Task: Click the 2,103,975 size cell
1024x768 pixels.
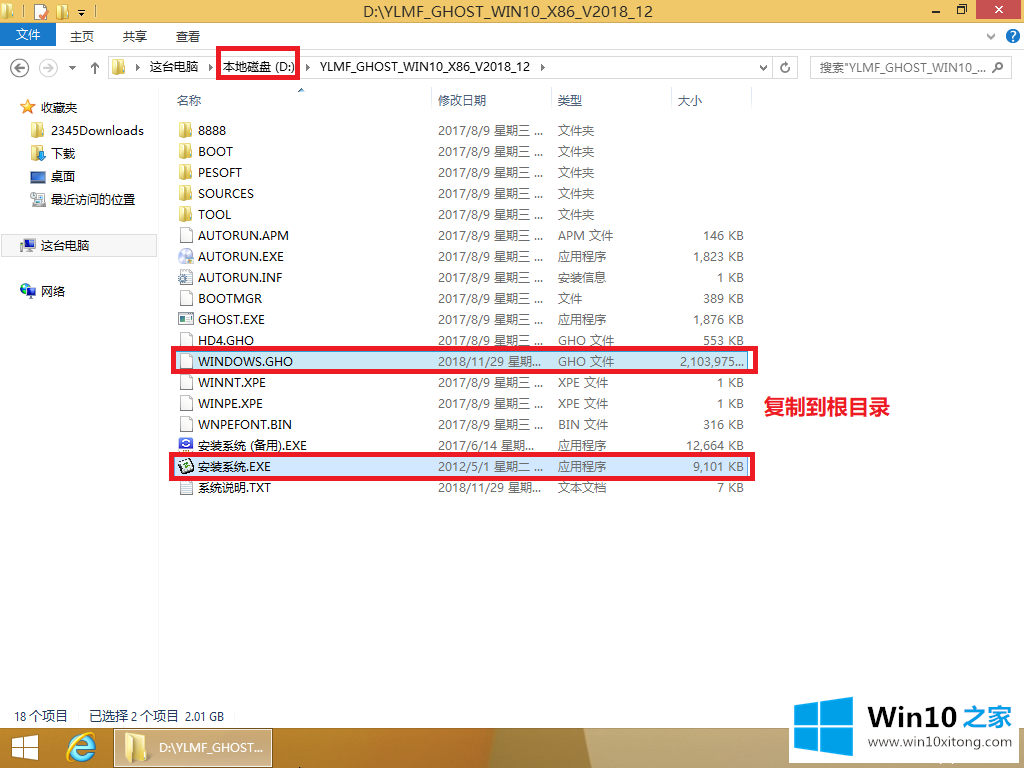Action: coord(712,361)
